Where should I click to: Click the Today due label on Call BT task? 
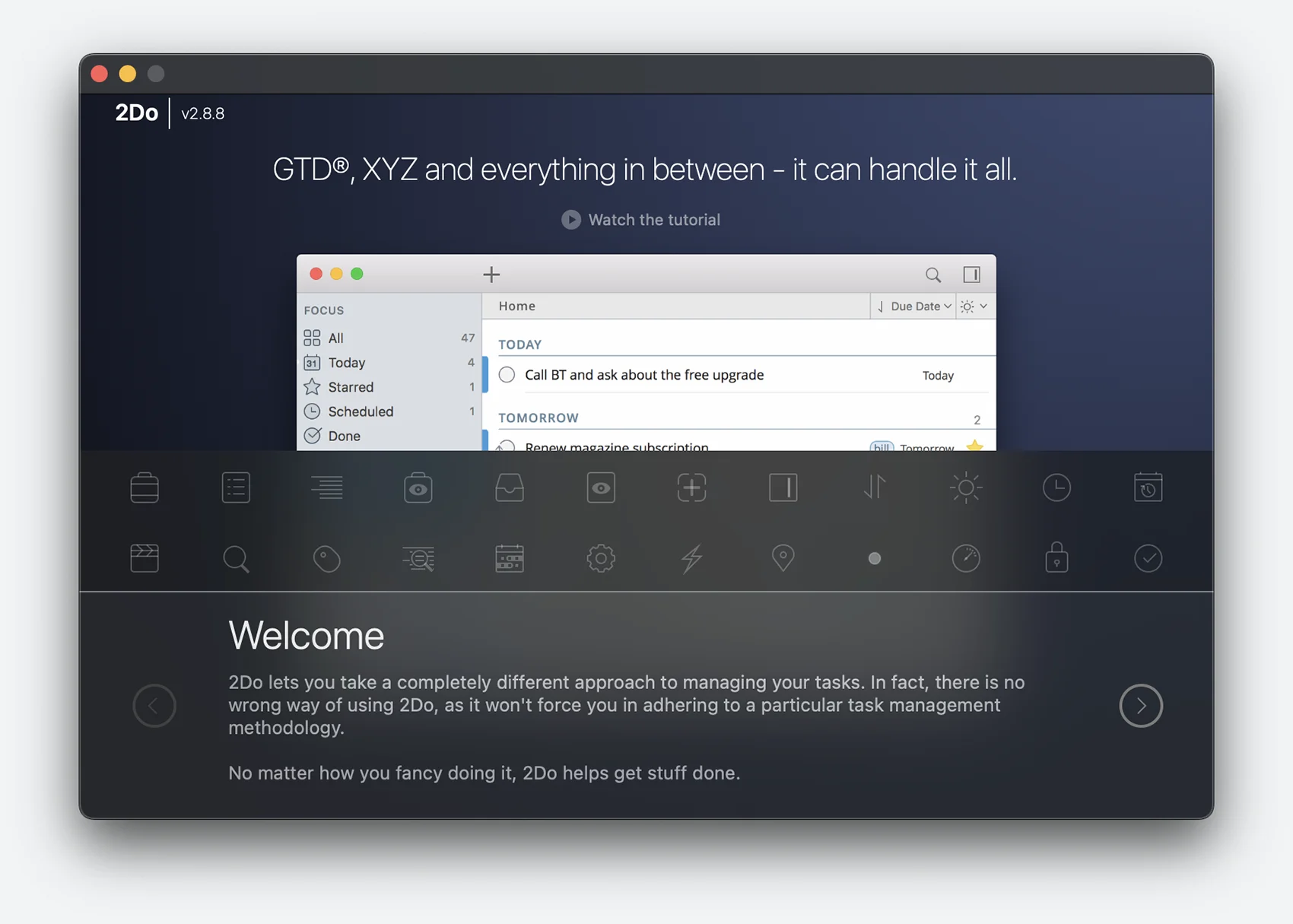click(x=938, y=376)
